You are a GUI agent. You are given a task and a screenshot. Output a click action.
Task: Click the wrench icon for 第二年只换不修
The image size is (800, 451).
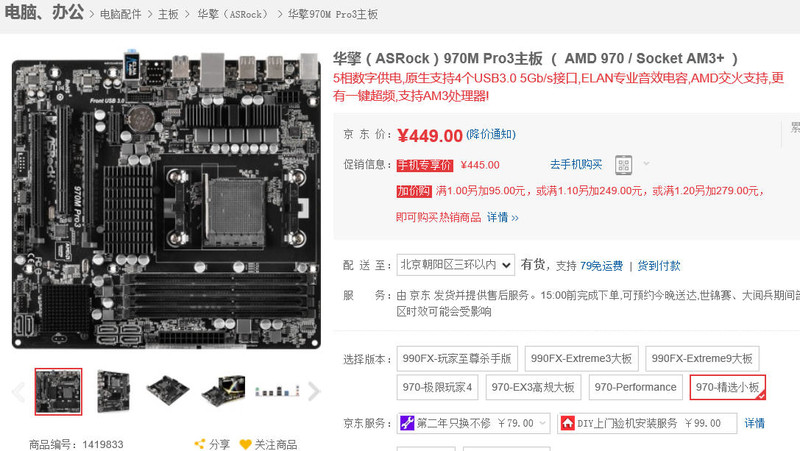(x=407, y=423)
